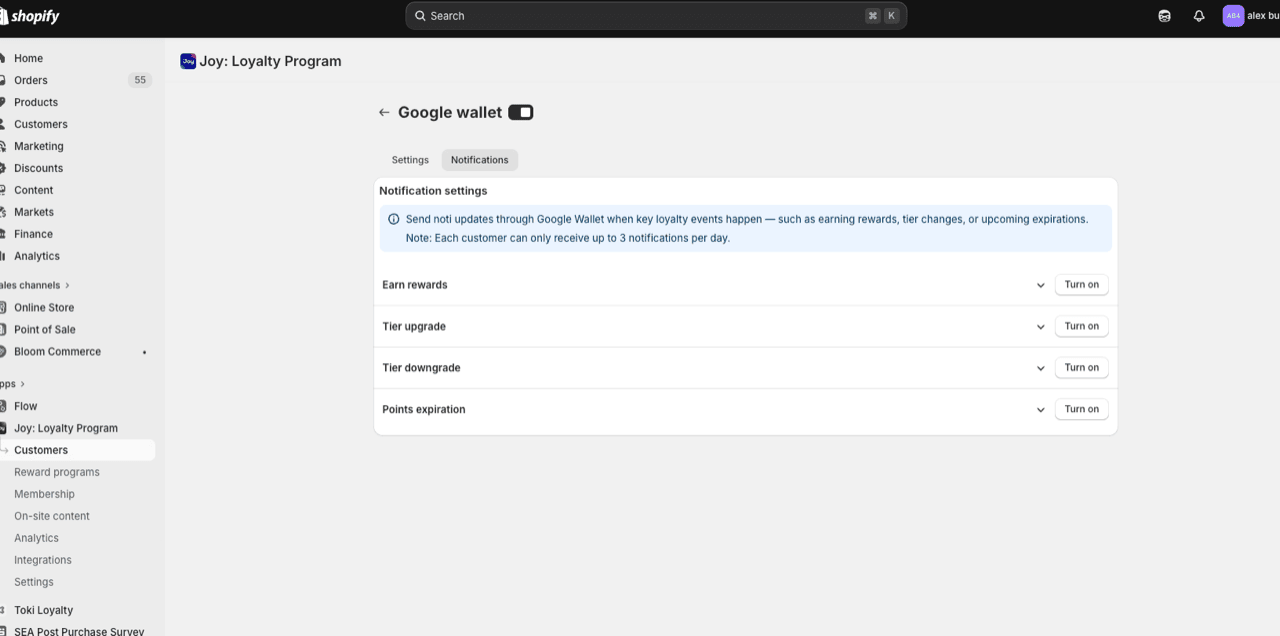
Task: Turn on Tier downgrade notifications
Action: [1081, 368]
